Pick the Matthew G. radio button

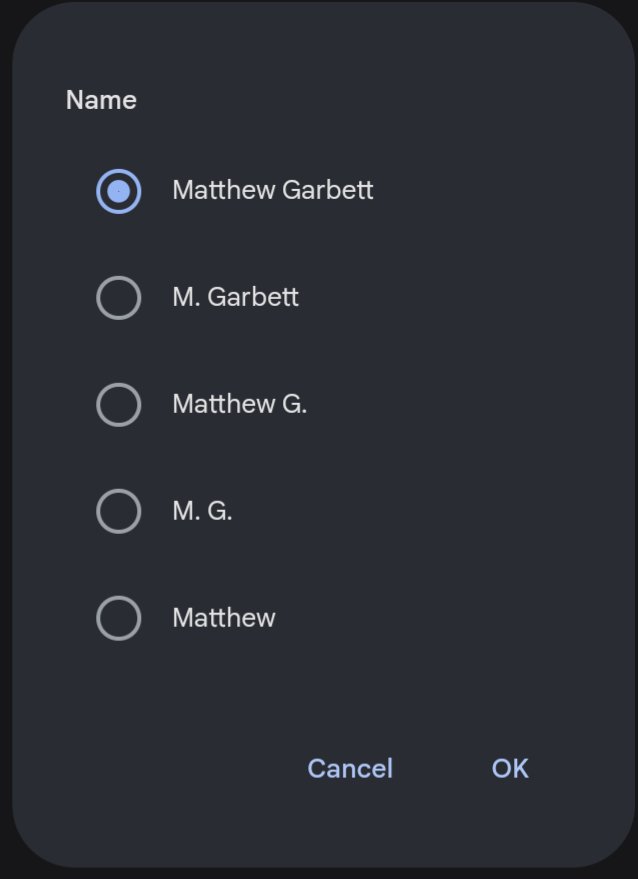[118, 405]
